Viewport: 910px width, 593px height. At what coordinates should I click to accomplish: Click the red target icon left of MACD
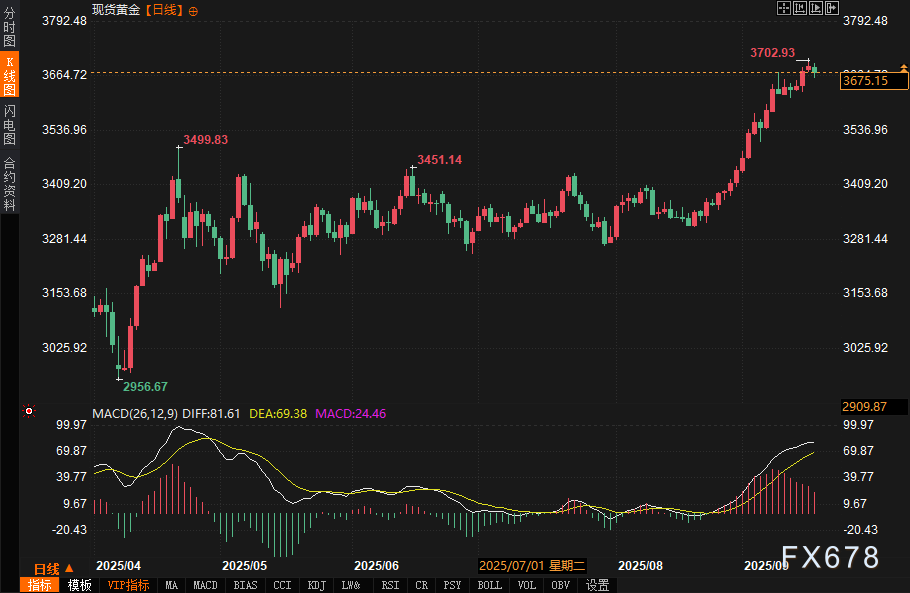29,411
